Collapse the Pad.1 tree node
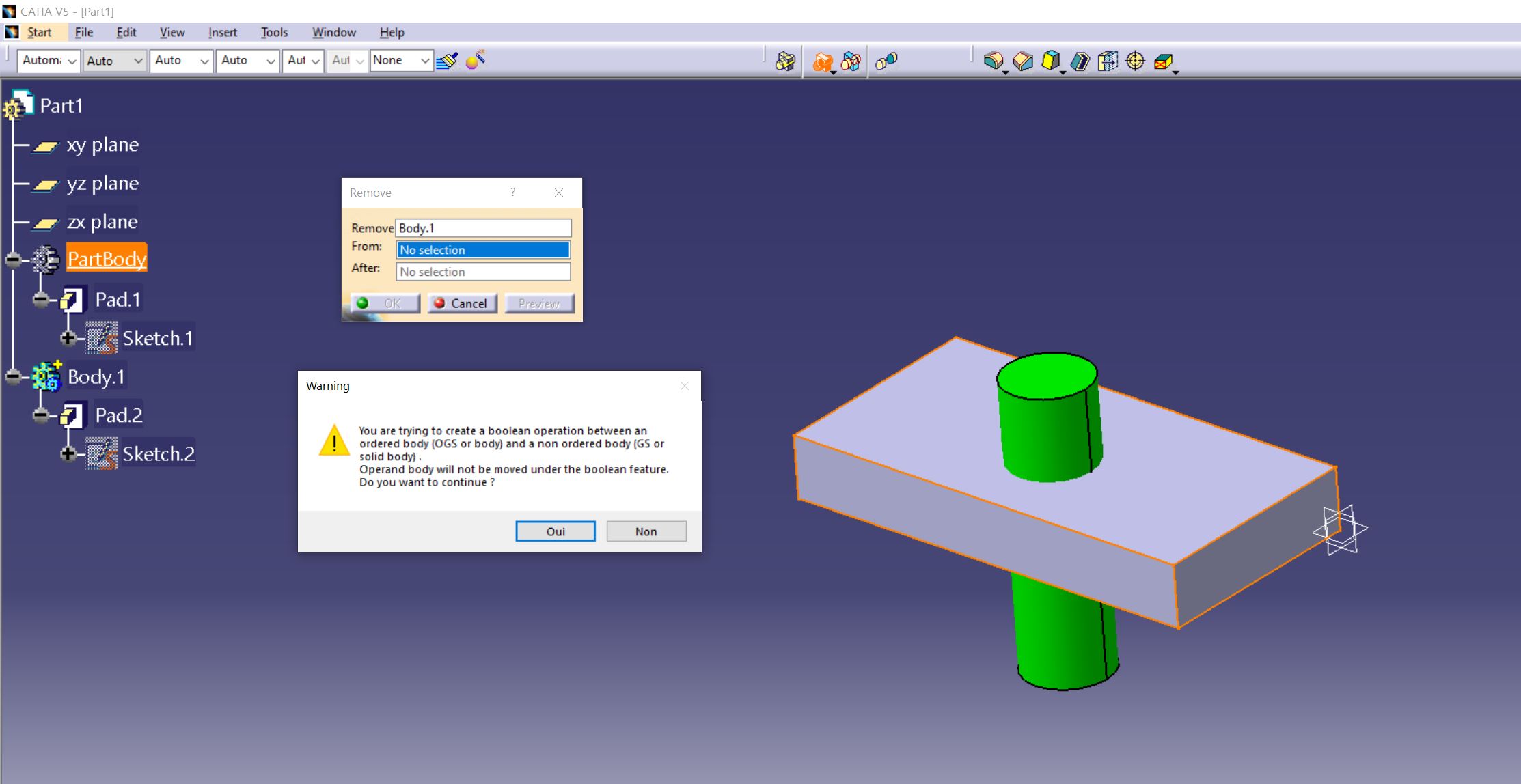The width and height of the screenshot is (1521, 784). [41, 299]
